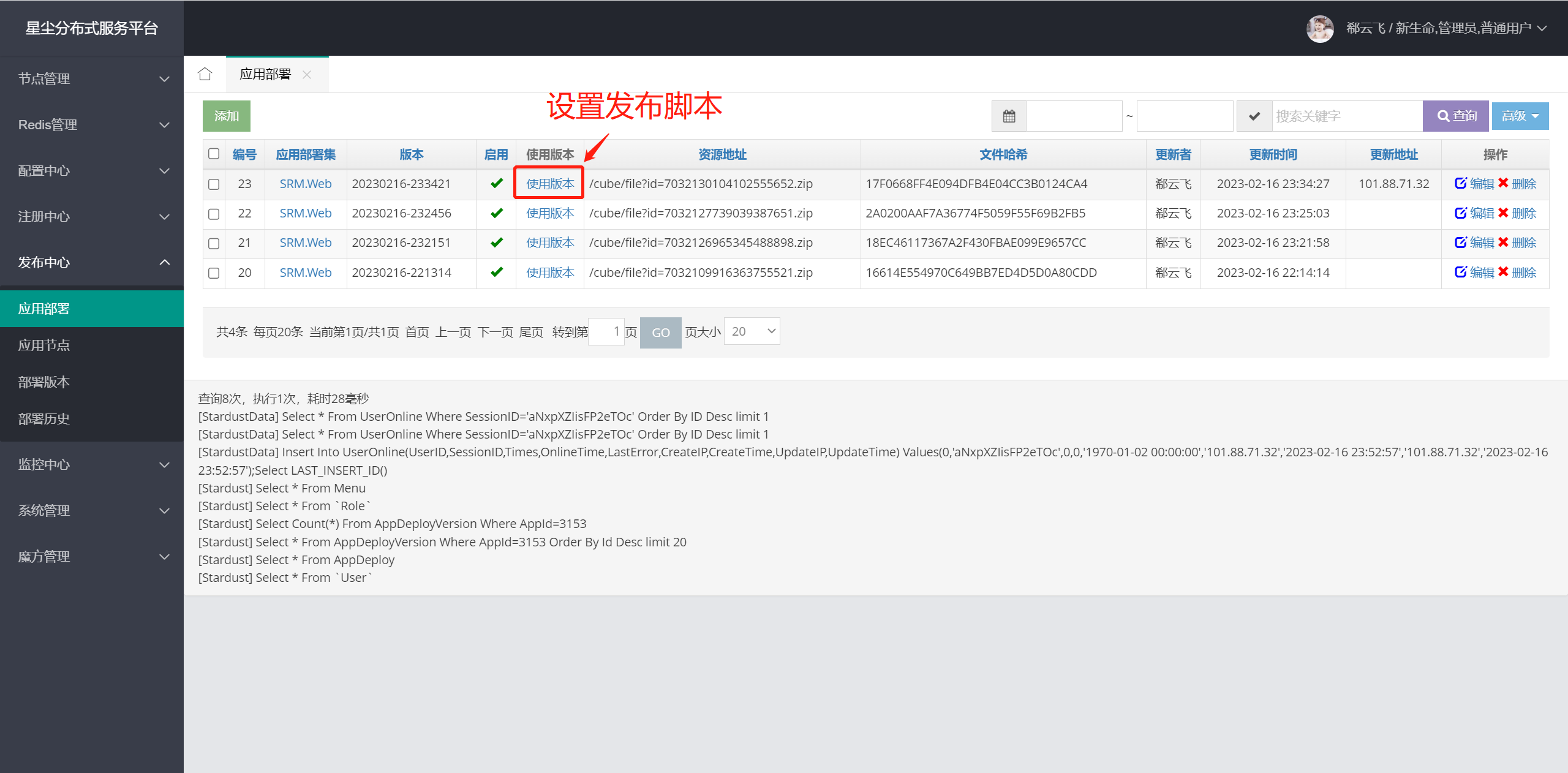The height and width of the screenshot is (773, 1568).
Task: Click the 星尘分布式服务平台 title
Action: tap(92, 28)
